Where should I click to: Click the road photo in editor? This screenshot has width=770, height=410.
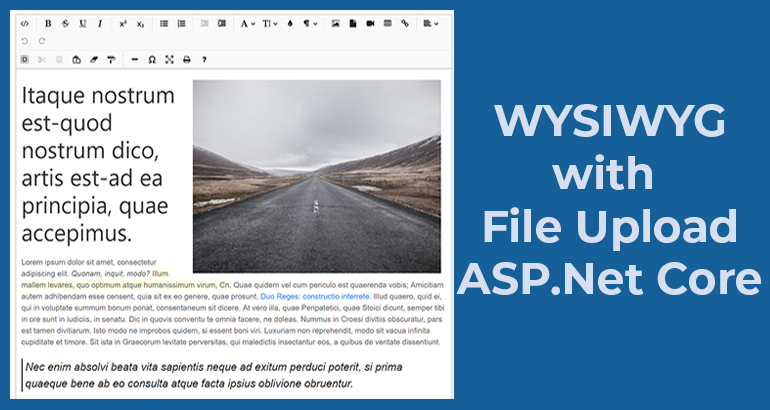point(317,176)
